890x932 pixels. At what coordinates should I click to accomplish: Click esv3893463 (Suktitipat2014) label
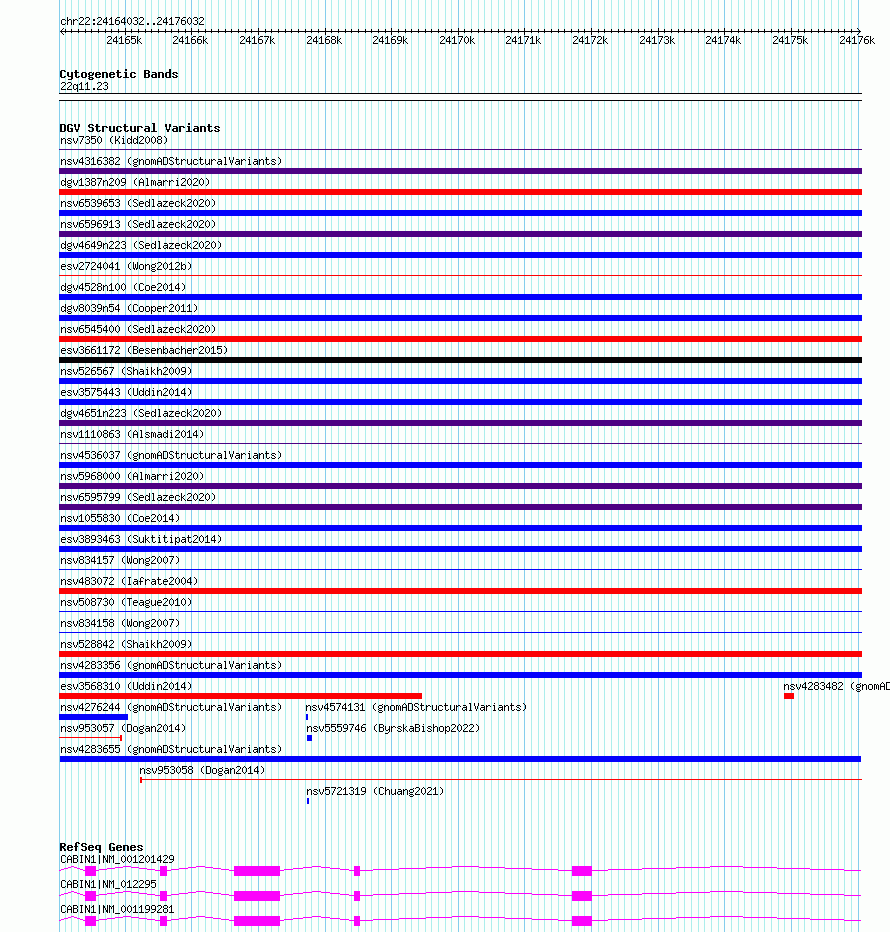pos(141,539)
